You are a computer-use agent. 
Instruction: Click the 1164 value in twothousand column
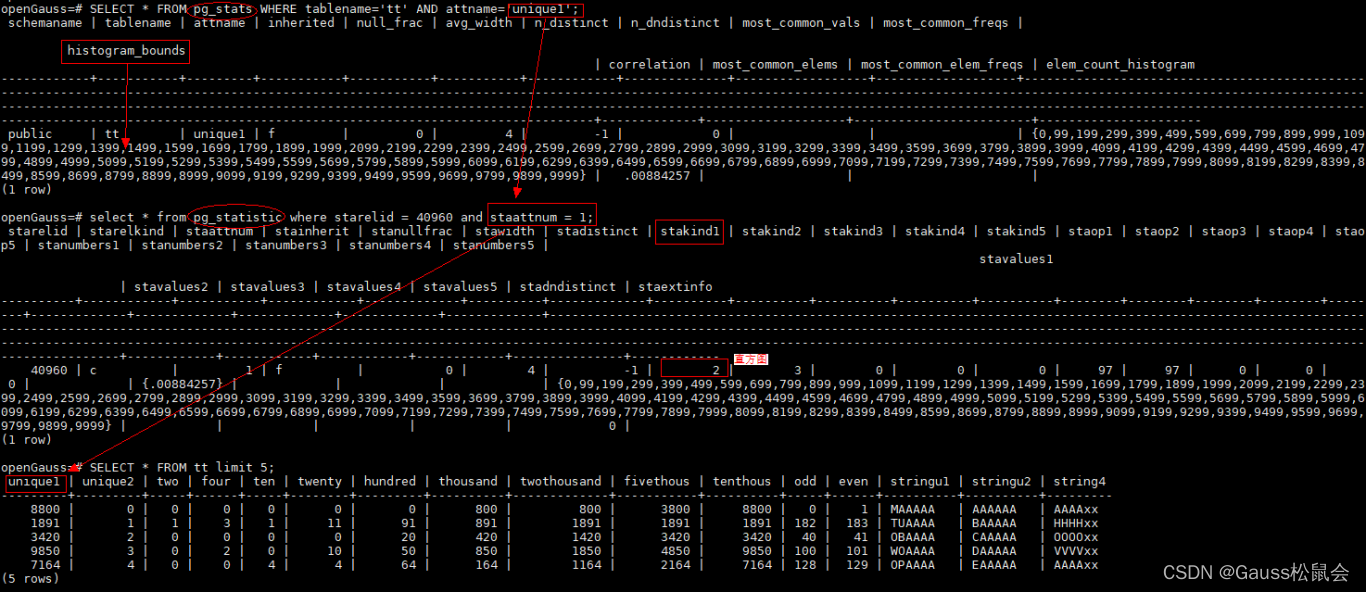[x=586, y=565]
